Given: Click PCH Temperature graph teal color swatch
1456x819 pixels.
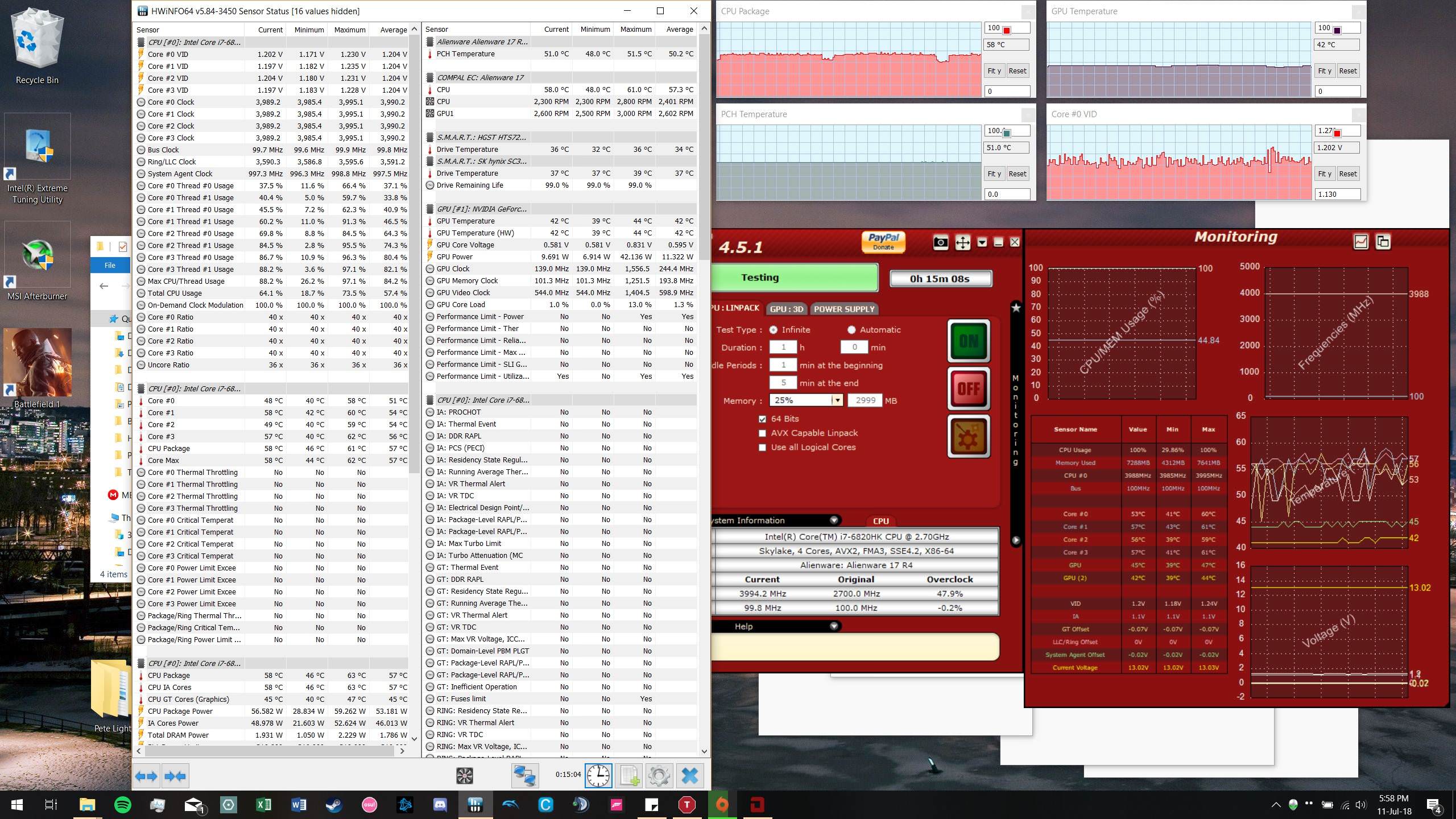Looking at the screenshot, I should click(1007, 133).
